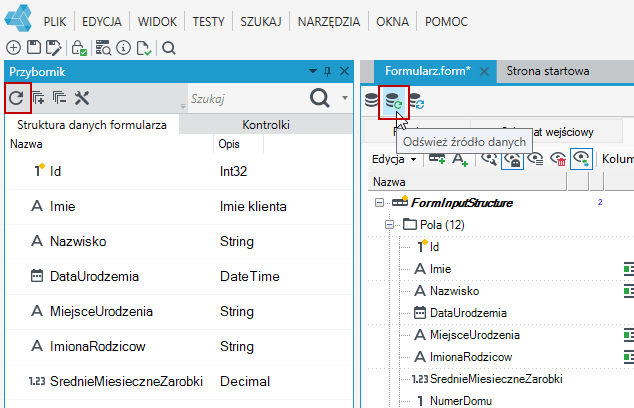Open the Edycja dropdown menu

[394, 159]
